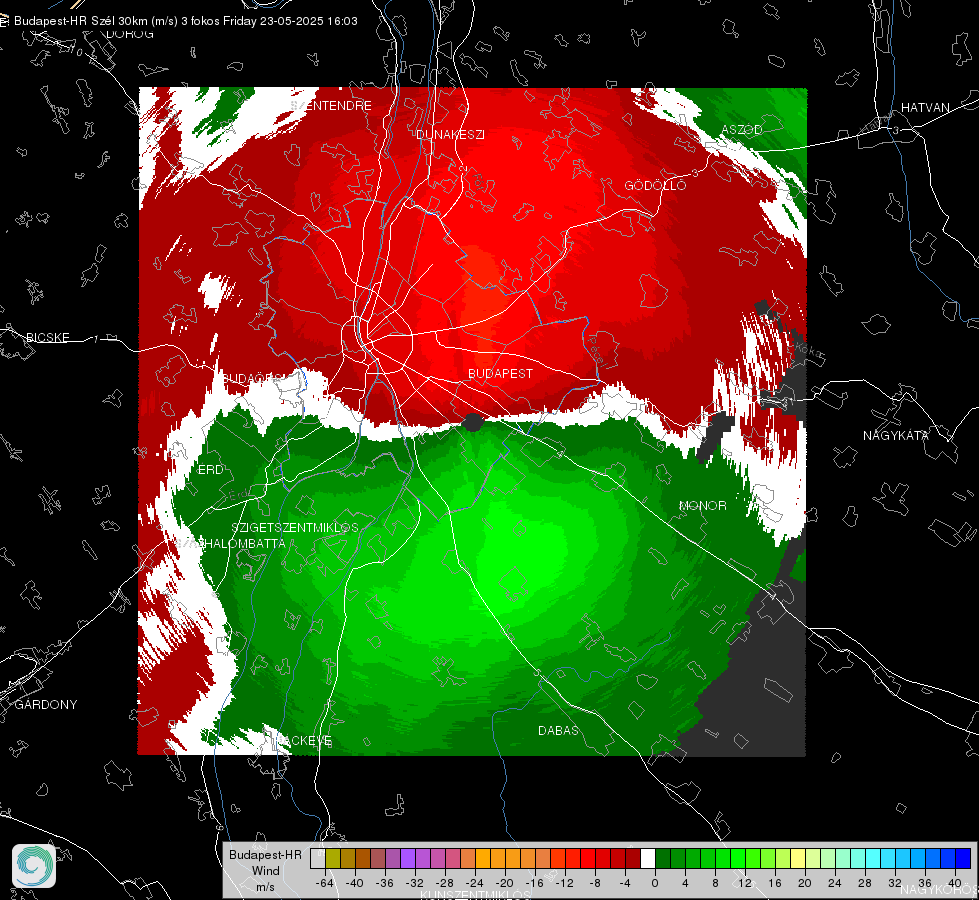Click the Budapest-HR text in legend
979x900 pixels.
pos(265,855)
